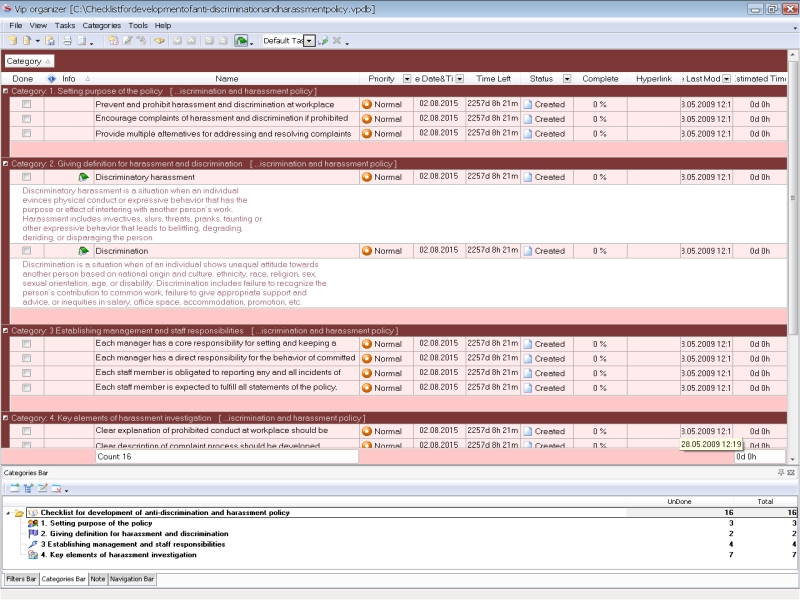Sort by the Time Left column header
Image resolution: width=800 pixels, height=600 pixels.
pos(493,79)
